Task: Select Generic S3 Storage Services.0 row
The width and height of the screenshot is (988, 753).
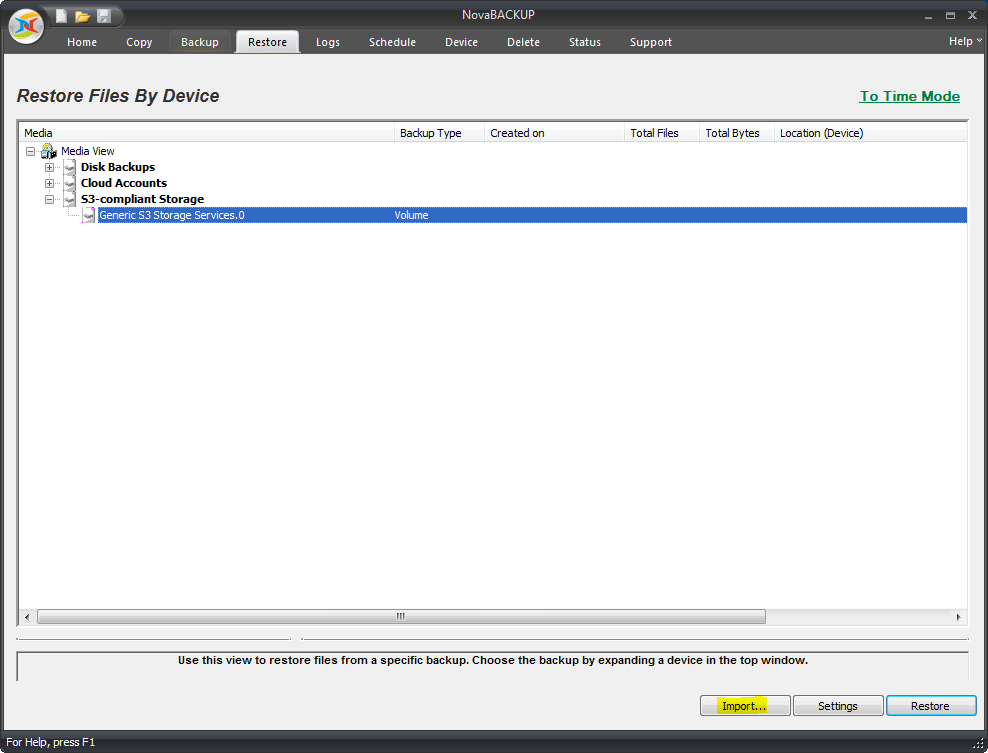Action: pos(532,216)
